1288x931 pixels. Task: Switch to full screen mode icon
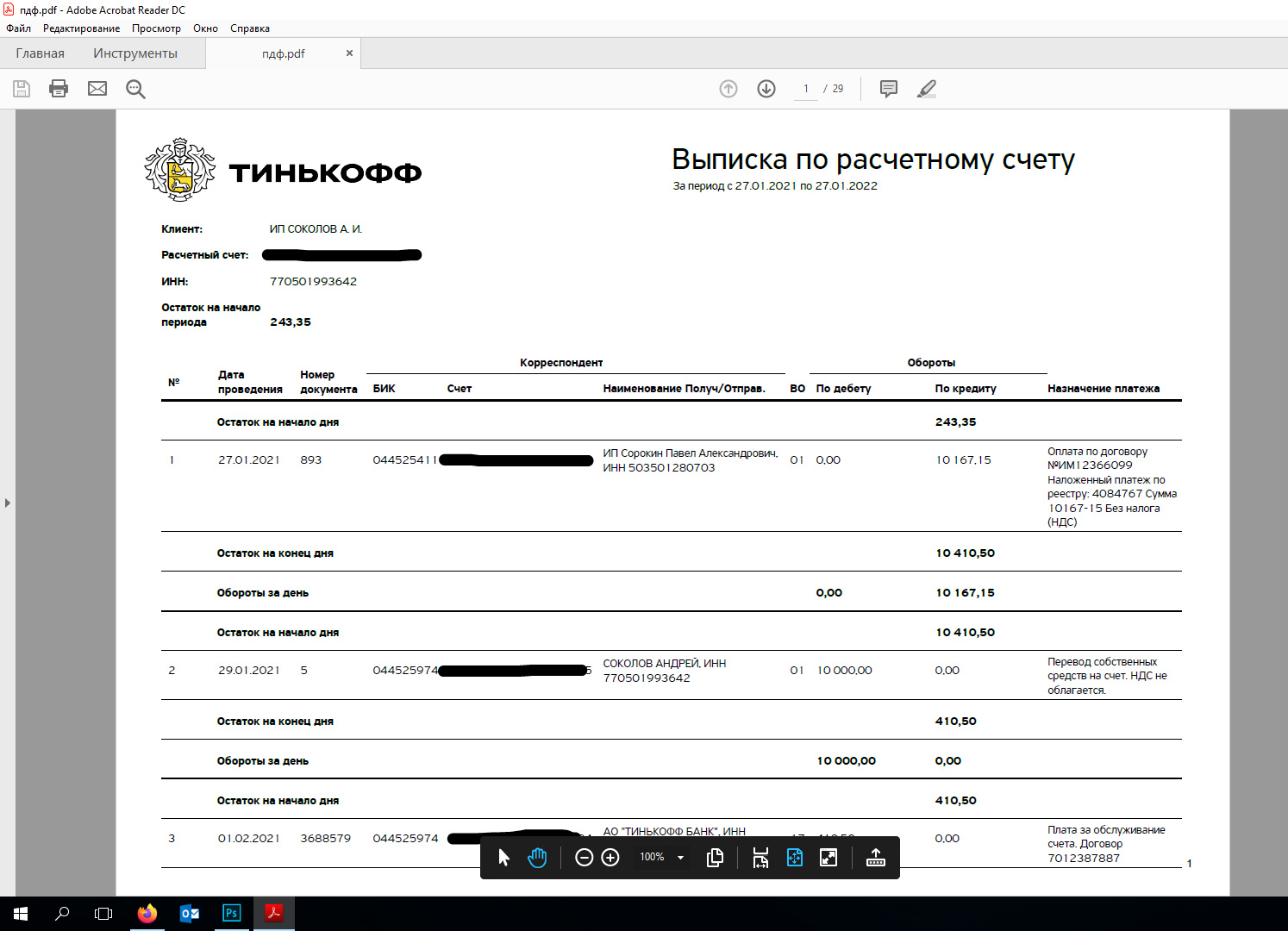click(x=828, y=858)
